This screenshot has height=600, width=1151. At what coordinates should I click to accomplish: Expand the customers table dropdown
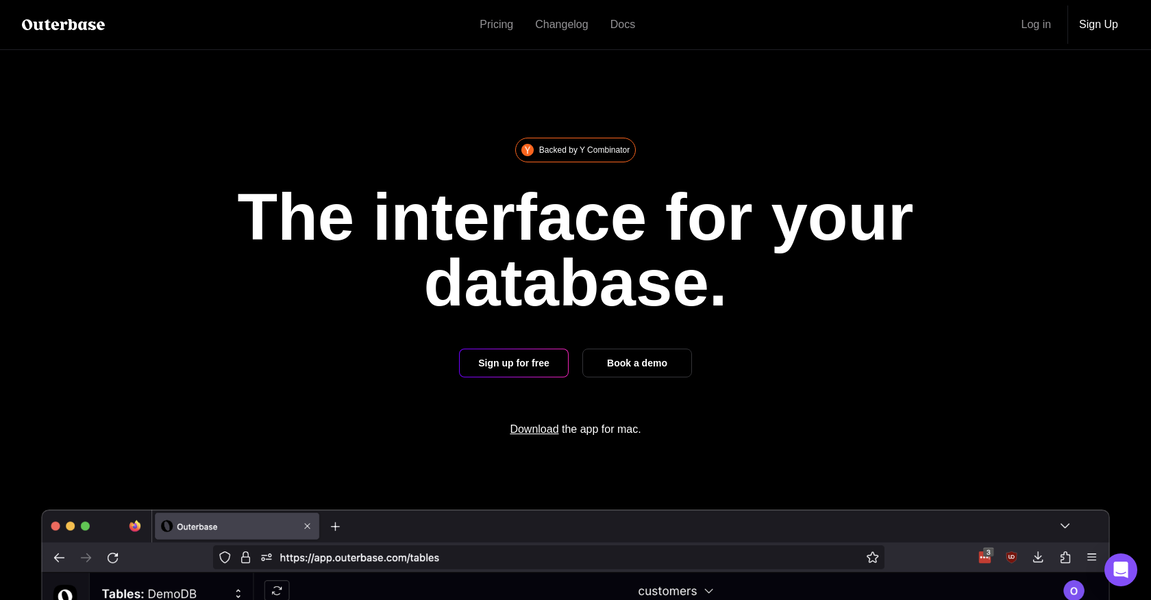(676, 591)
